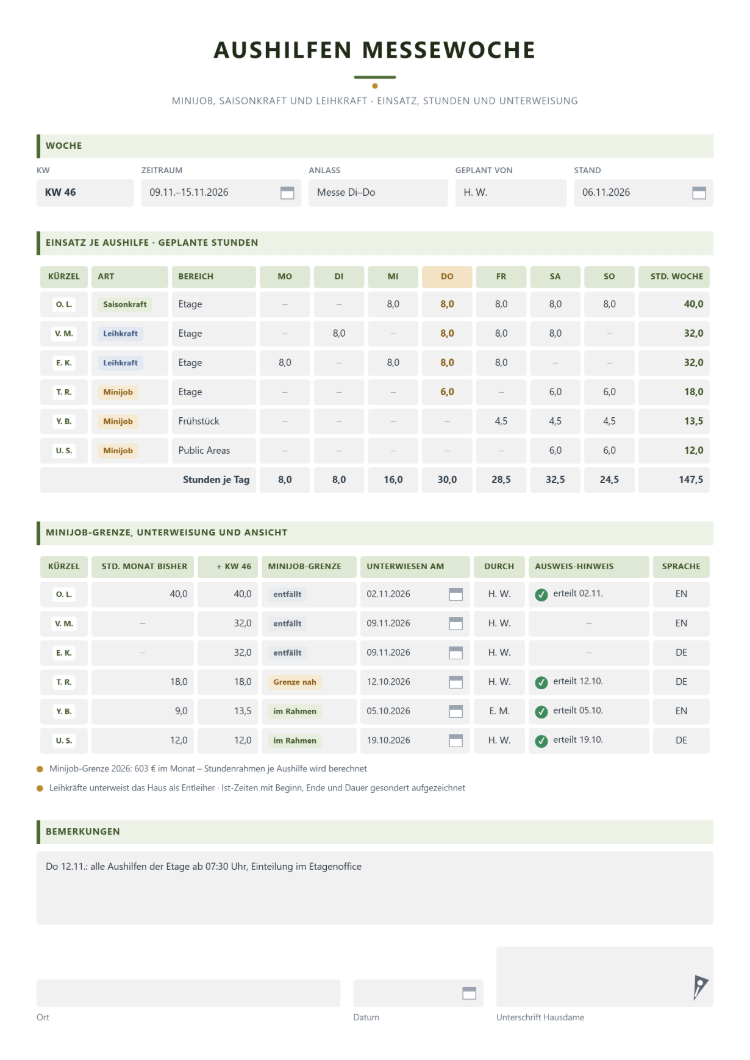Click the Frühstück cell for Y. B.
750x1060 pixels.
(x=214, y=421)
